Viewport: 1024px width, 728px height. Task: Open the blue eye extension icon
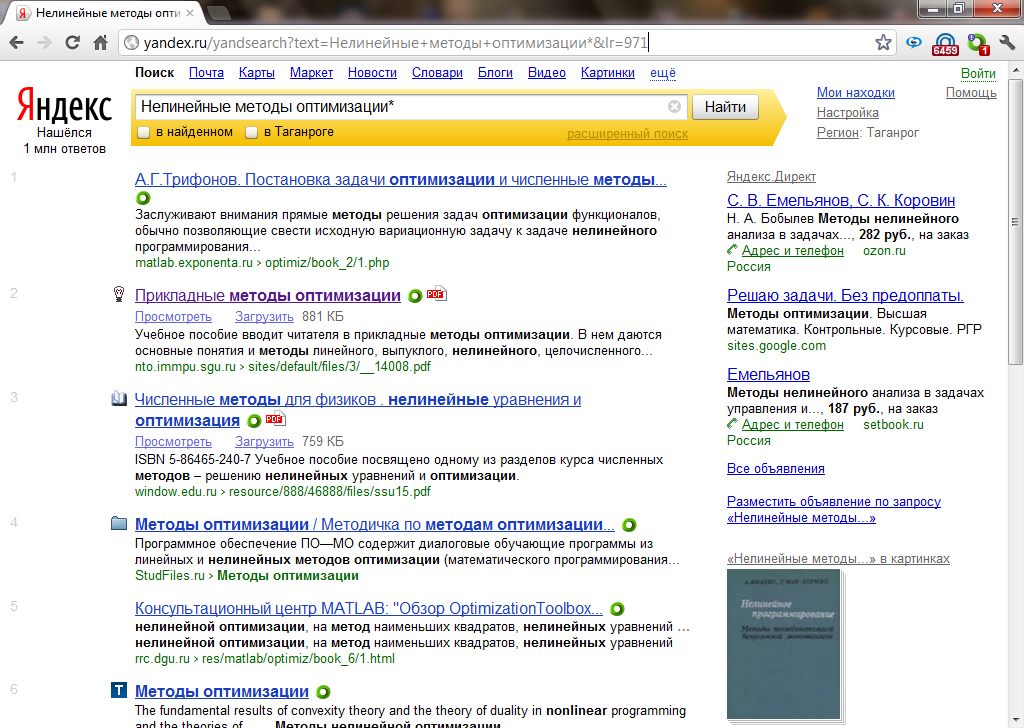tap(914, 42)
